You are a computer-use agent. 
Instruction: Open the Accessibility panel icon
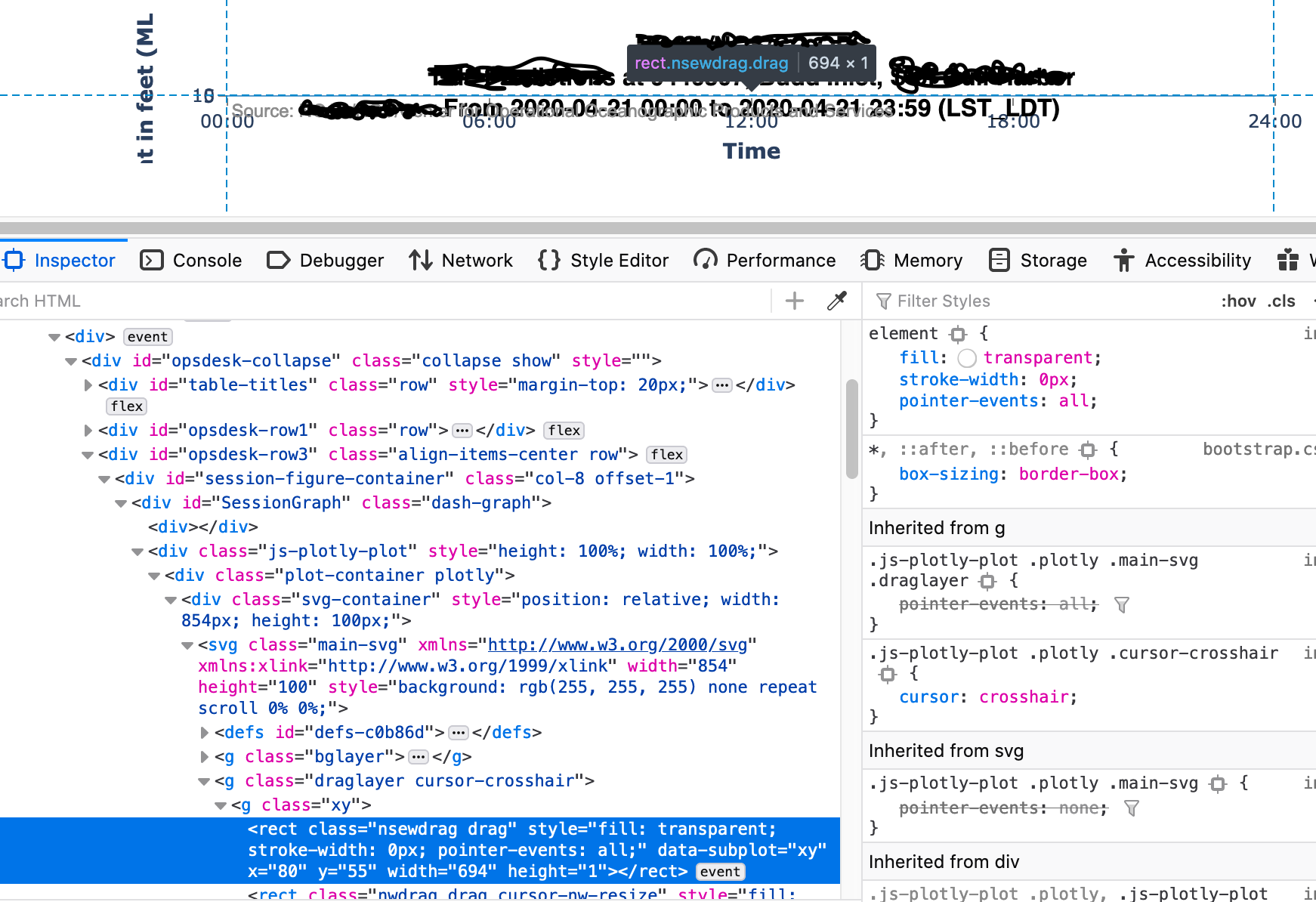[1124, 260]
